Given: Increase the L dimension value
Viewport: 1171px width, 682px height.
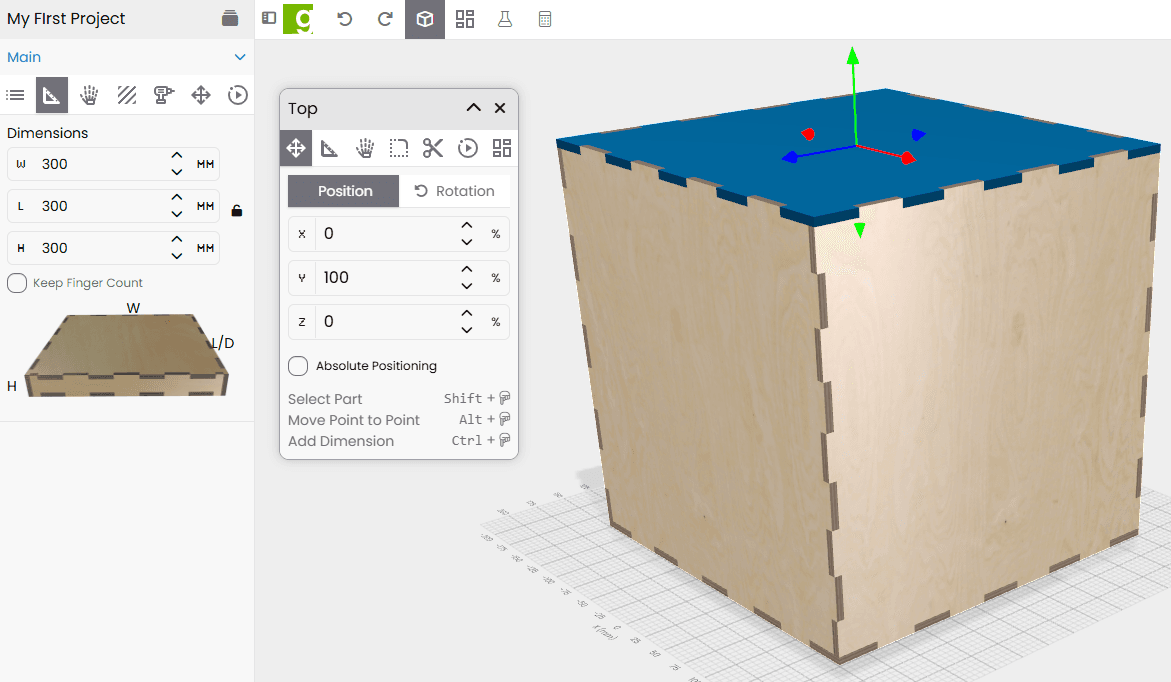Looking at the screenshot, I should [x=177, y=198].
